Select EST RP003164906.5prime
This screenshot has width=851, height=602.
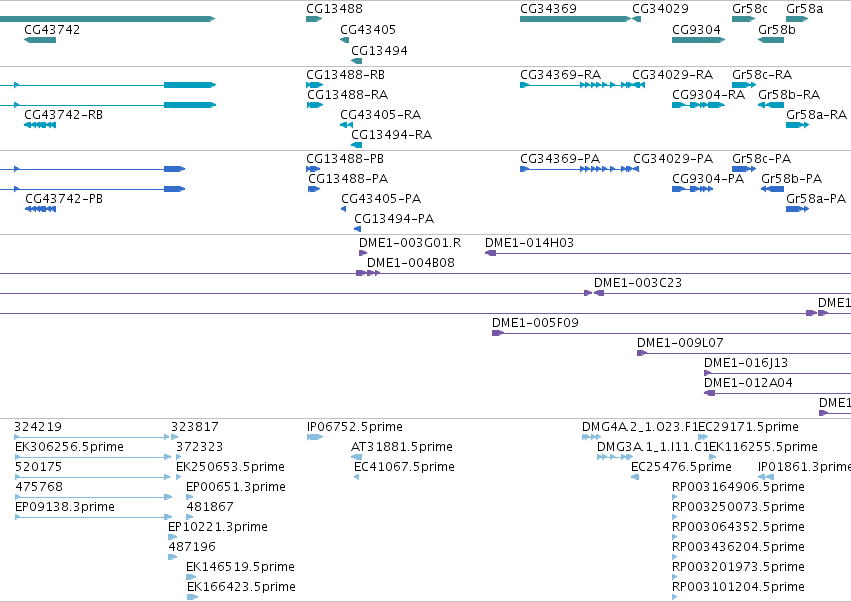[738, 487]
